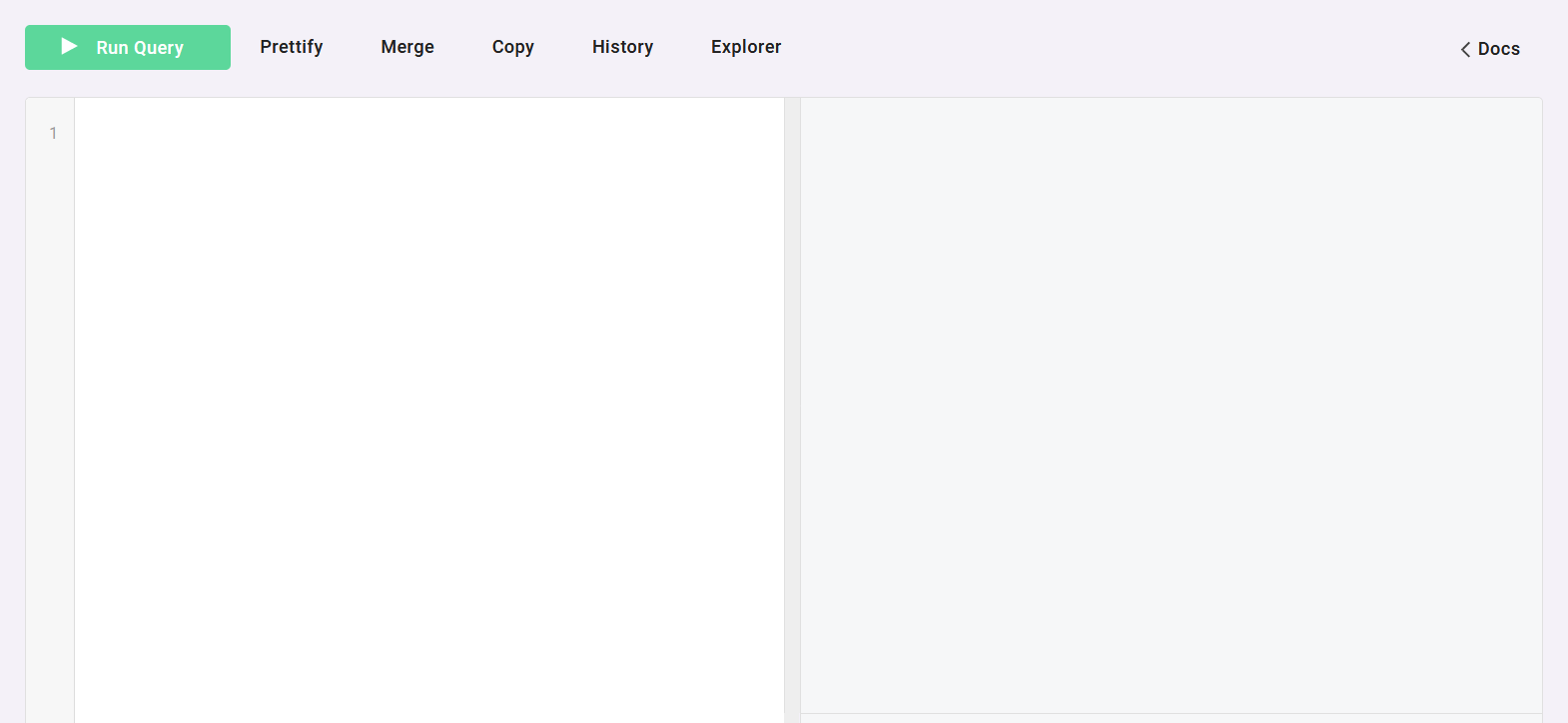Image resolution: width=1568 pixels, height=723 pixels.
Task: Prettify the query
Action: 292,47
